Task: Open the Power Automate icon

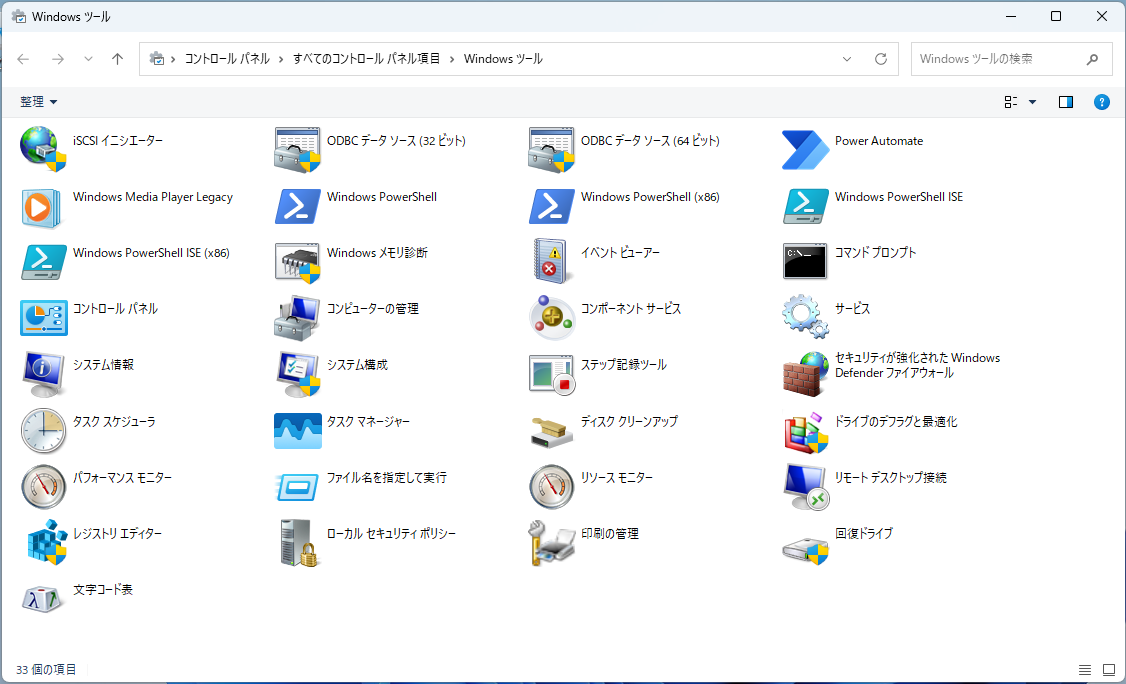Action: click(805, 149)
